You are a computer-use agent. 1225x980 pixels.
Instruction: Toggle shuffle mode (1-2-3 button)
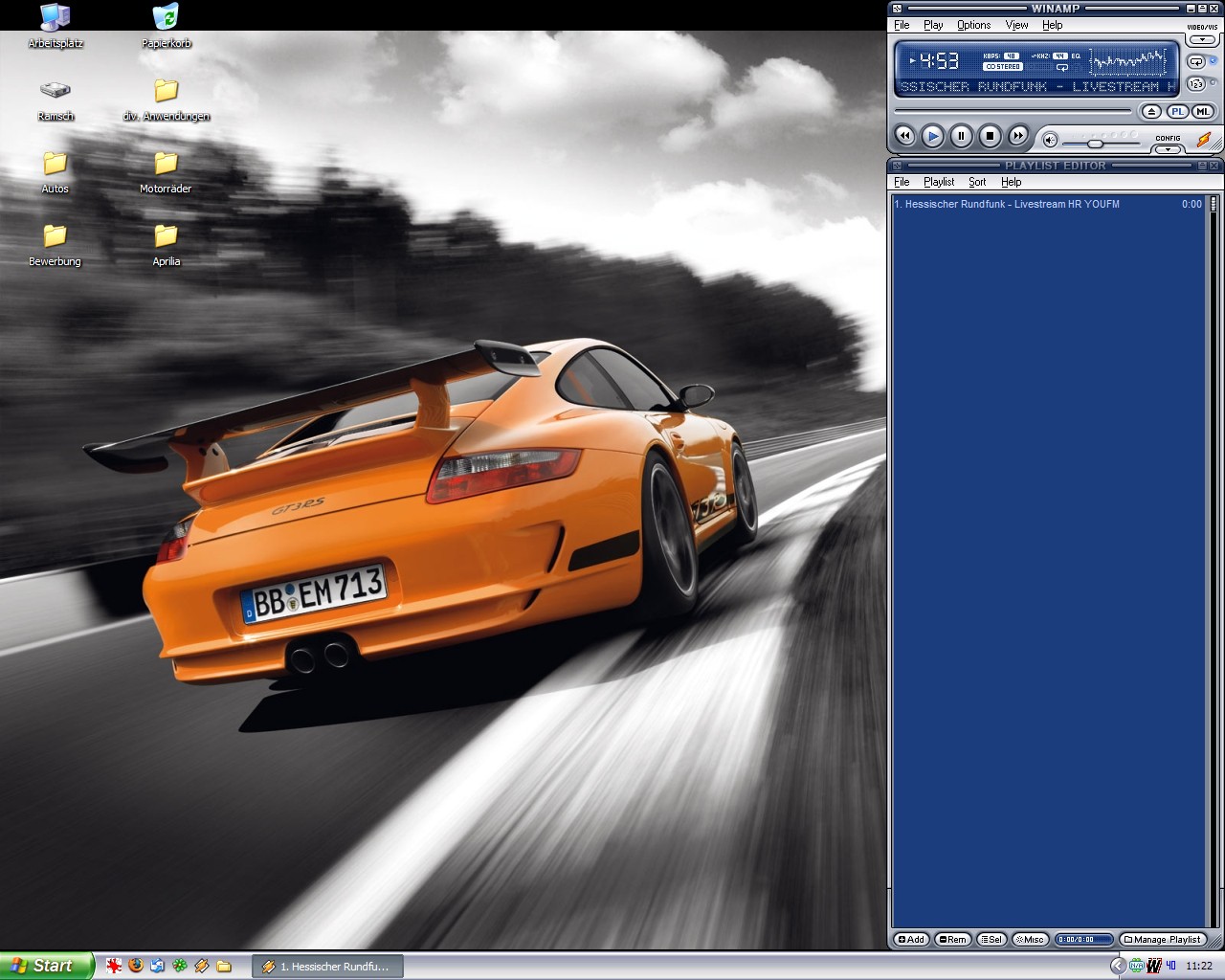tap(1196, 84)
